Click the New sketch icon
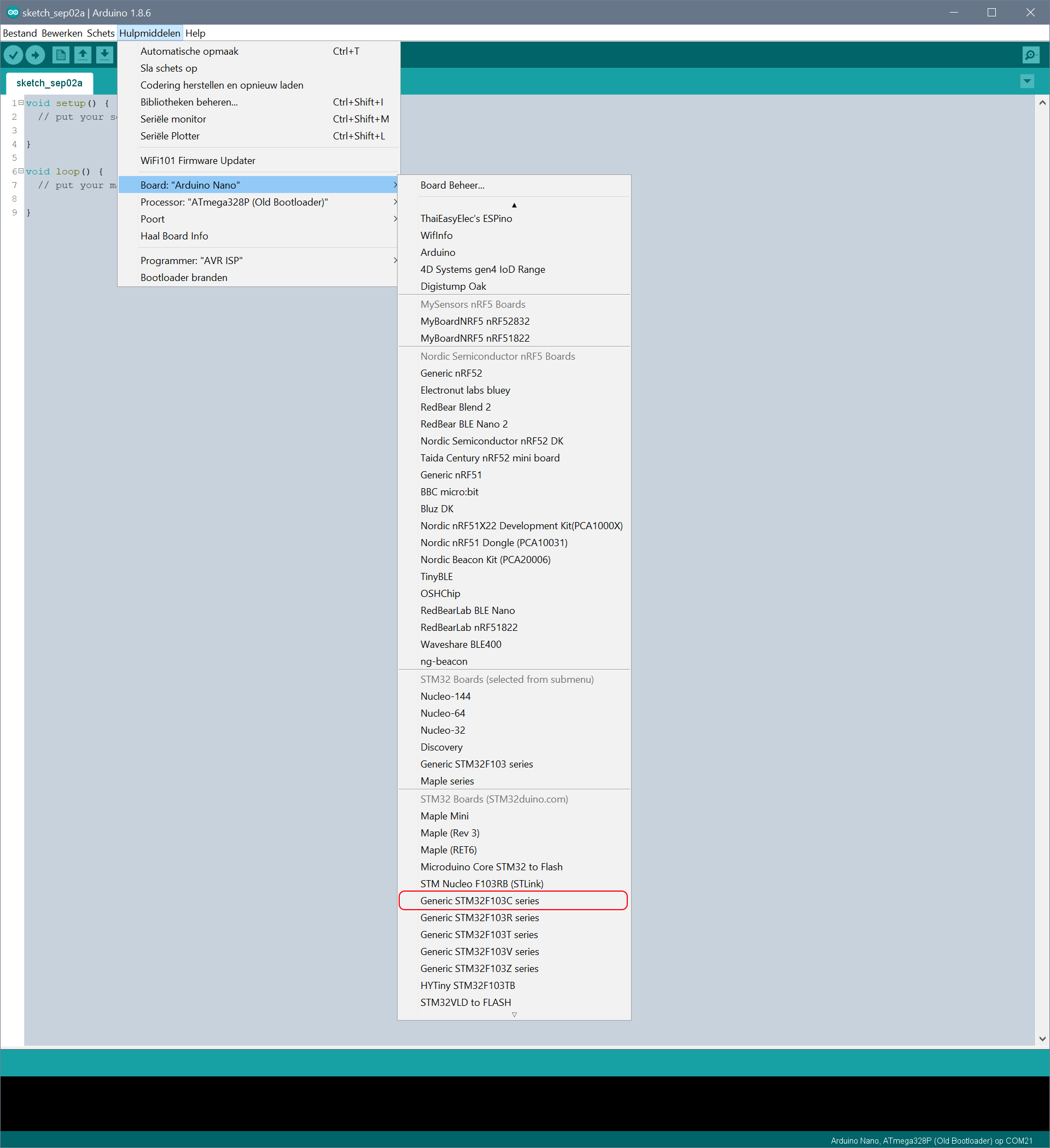The width and height of the screenshot is (1050, 1148). [x=60, y=55]
